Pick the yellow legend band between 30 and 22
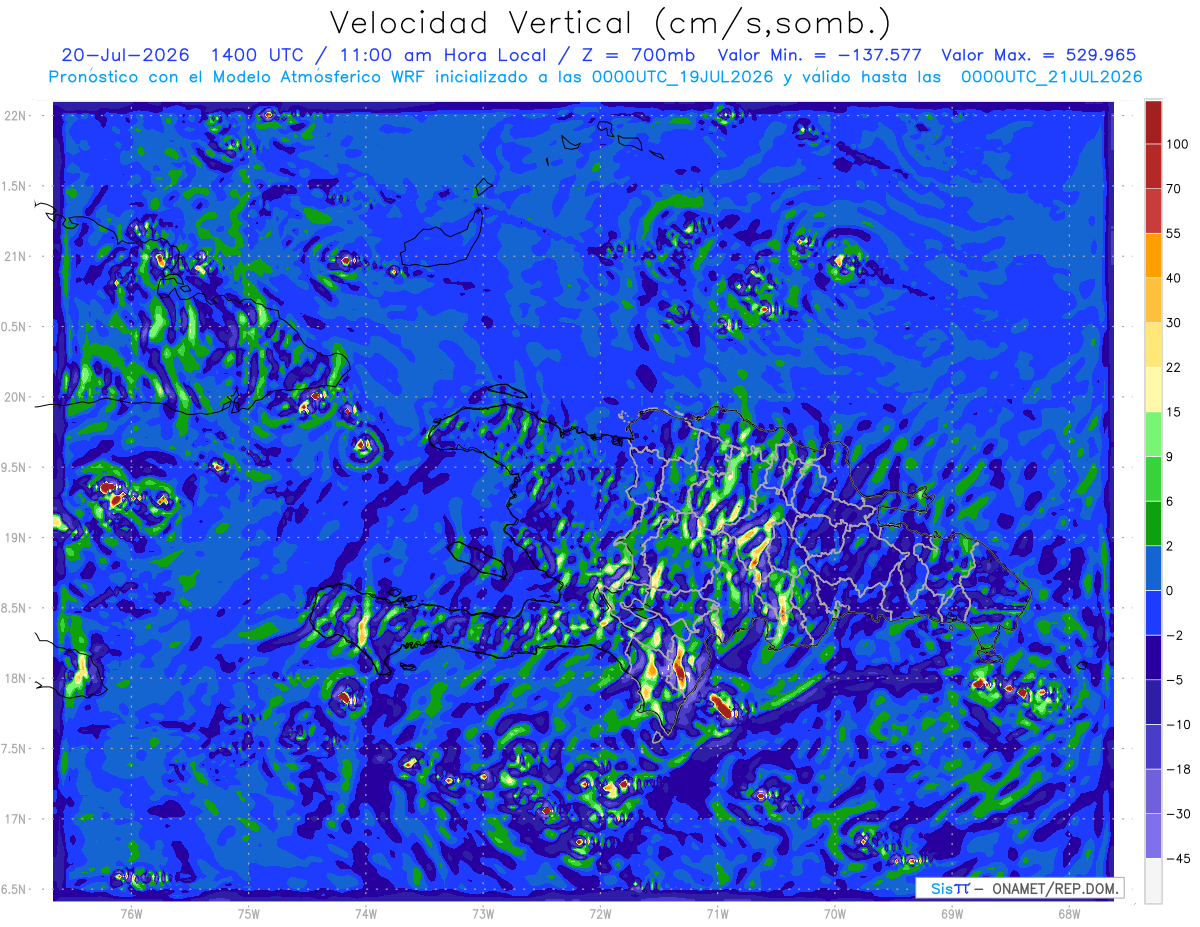This screenshot has height=927, width=1200. (1153, 344)
